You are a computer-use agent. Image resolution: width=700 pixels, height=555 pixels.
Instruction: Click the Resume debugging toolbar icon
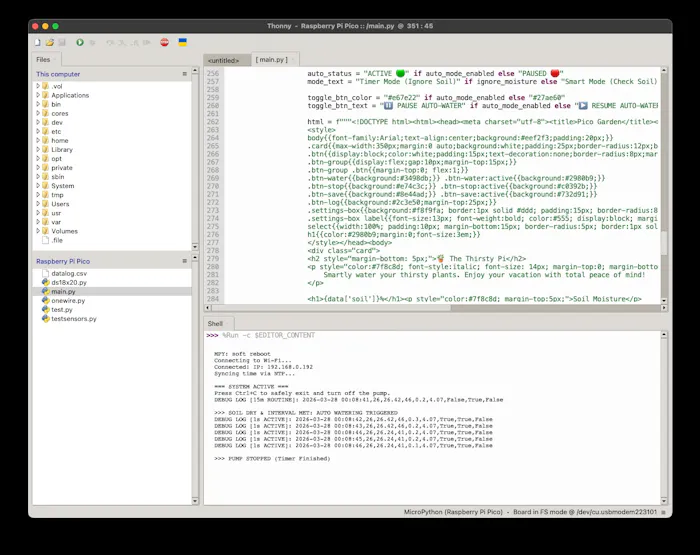146,42
